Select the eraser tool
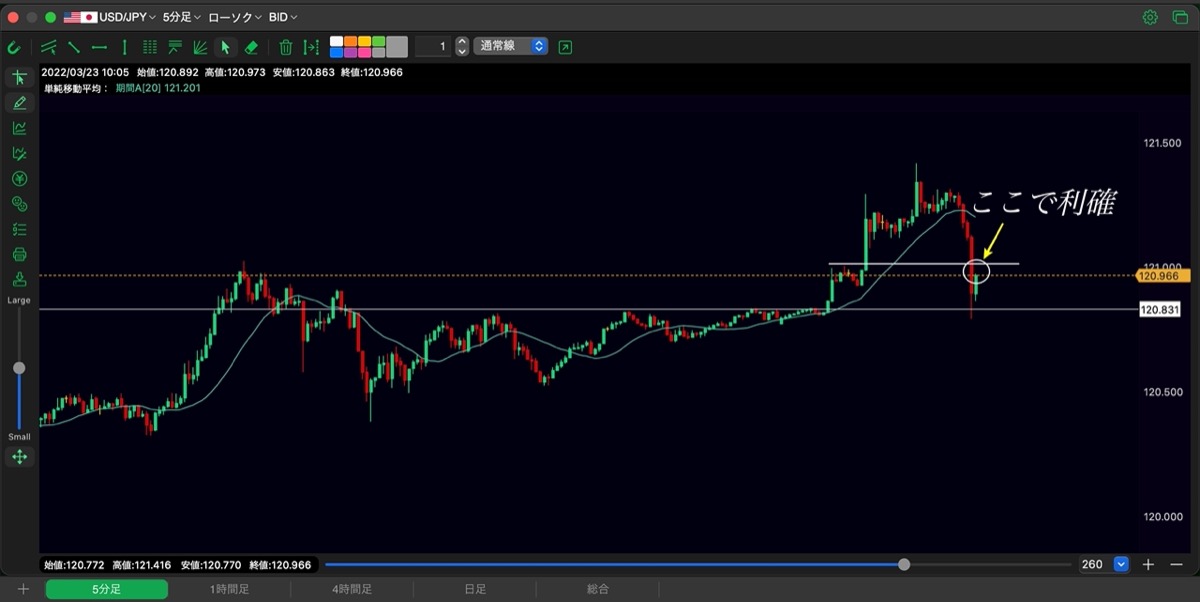The image size is (1200, 602). tap(251, 47)
